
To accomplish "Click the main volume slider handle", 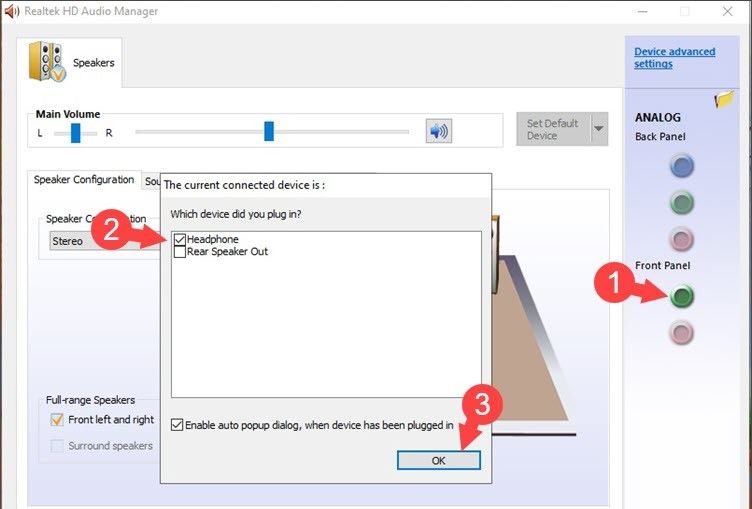I will (269, 131).
